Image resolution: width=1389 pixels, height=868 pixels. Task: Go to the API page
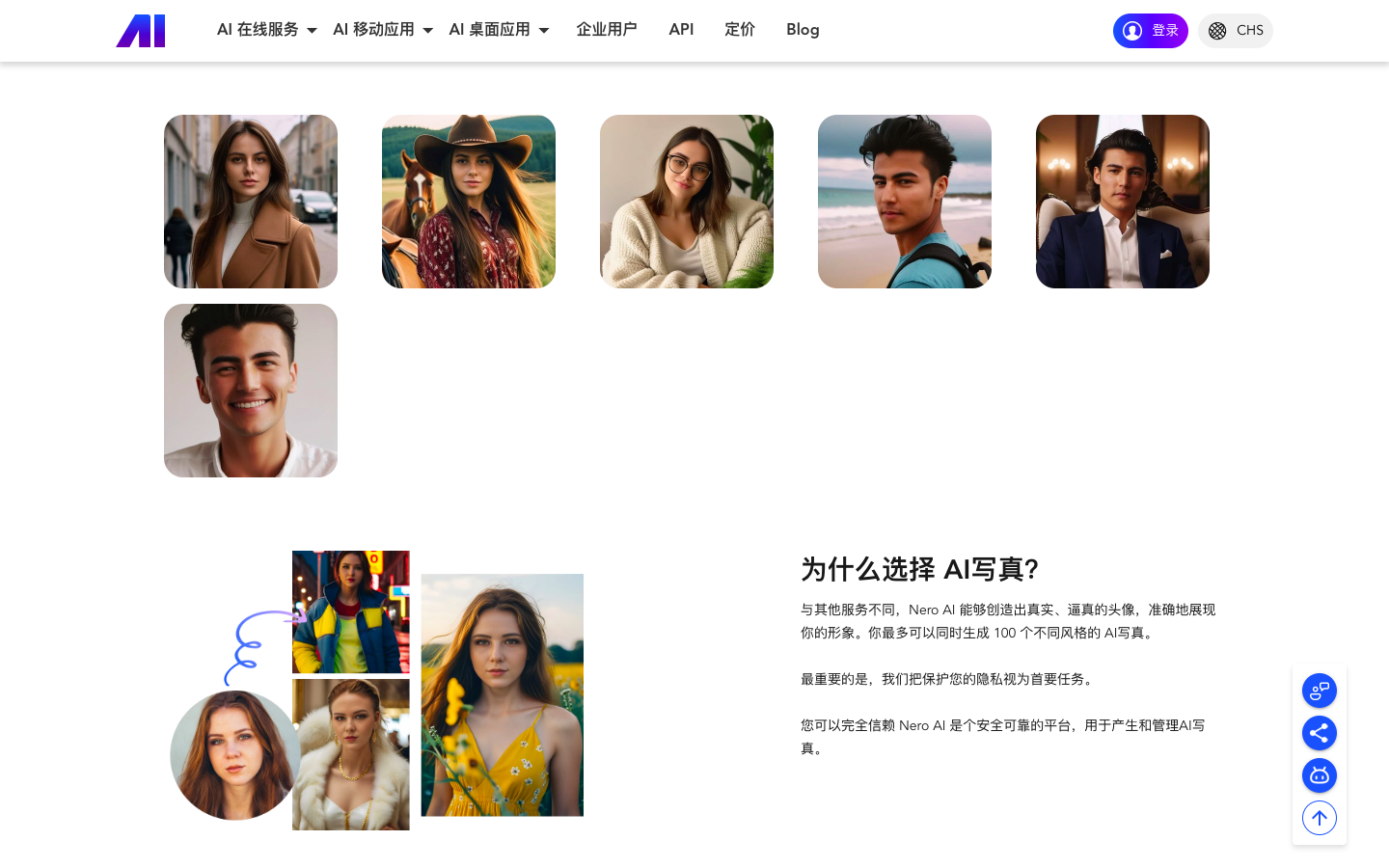(681, 30)
